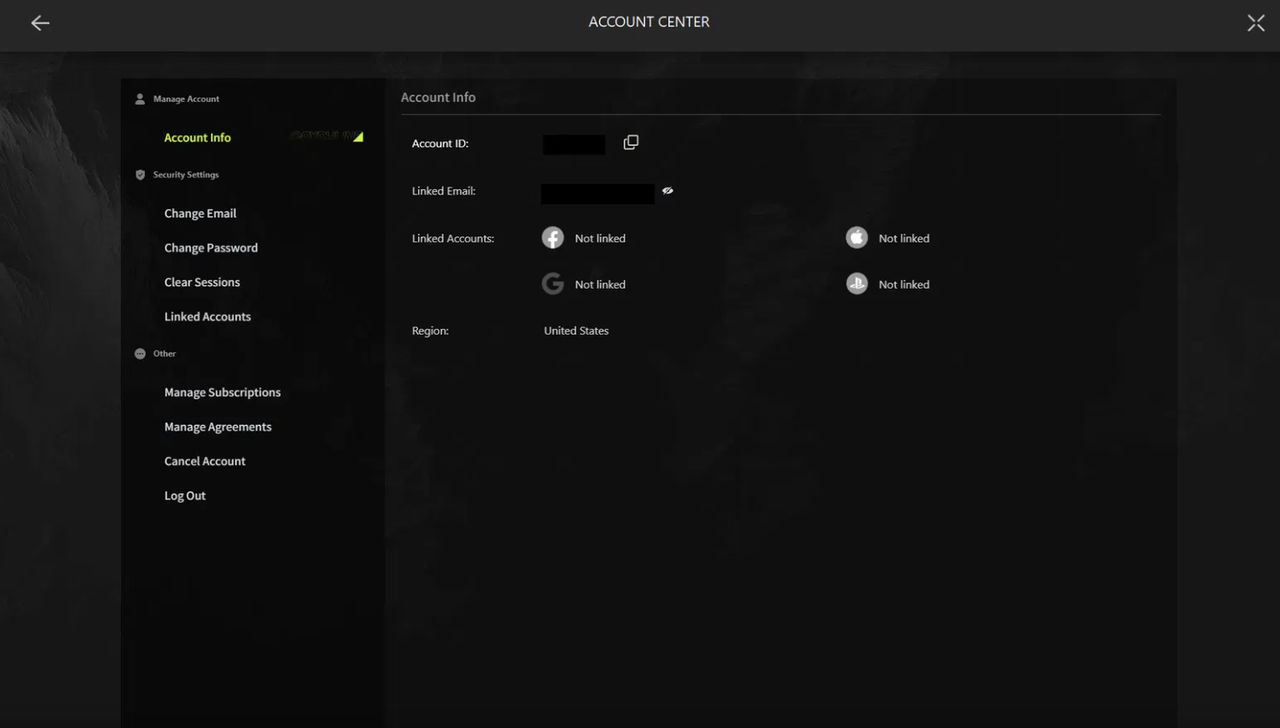
Task: Click Clear Sessions
Action: pos(202,282)
